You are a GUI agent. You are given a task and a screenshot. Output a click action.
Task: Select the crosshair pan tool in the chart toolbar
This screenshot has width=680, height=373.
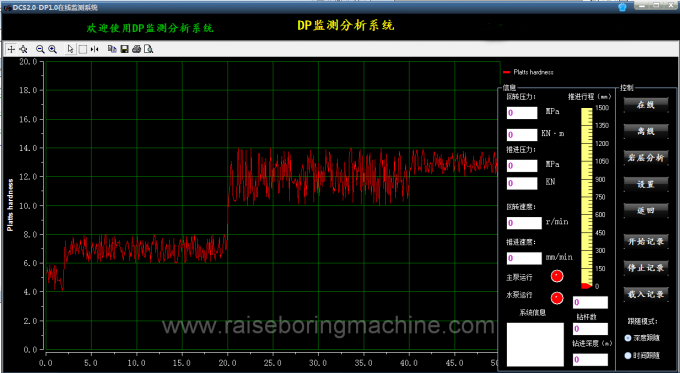11,49
